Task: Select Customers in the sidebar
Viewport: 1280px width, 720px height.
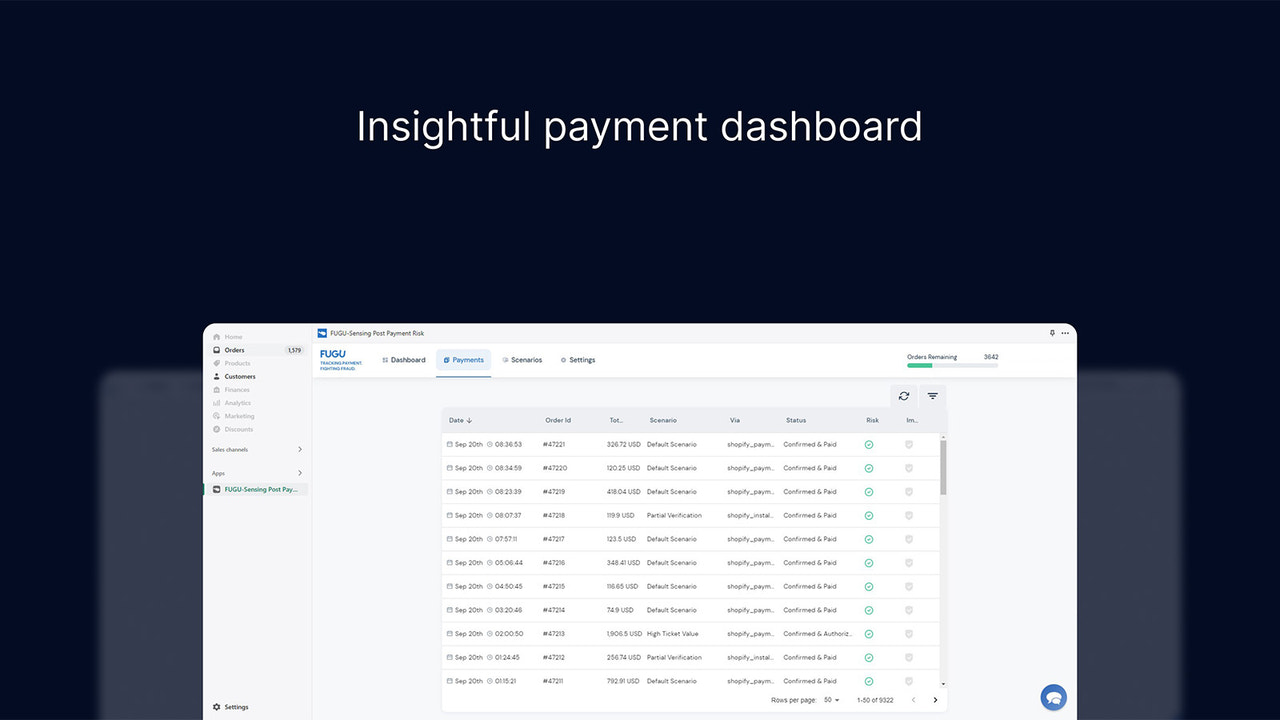Action: click(x=234, y=376)
